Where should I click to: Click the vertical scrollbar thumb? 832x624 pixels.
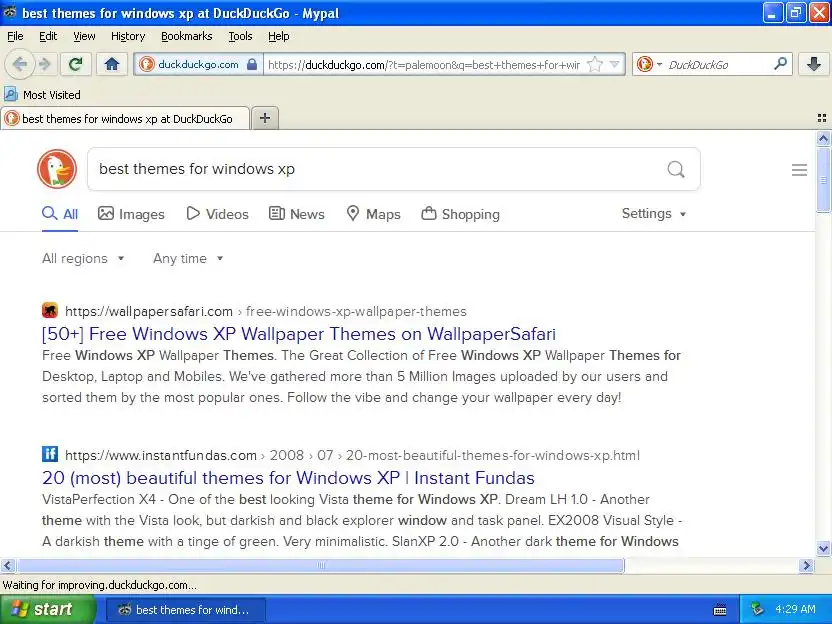(x=823, y=179)
